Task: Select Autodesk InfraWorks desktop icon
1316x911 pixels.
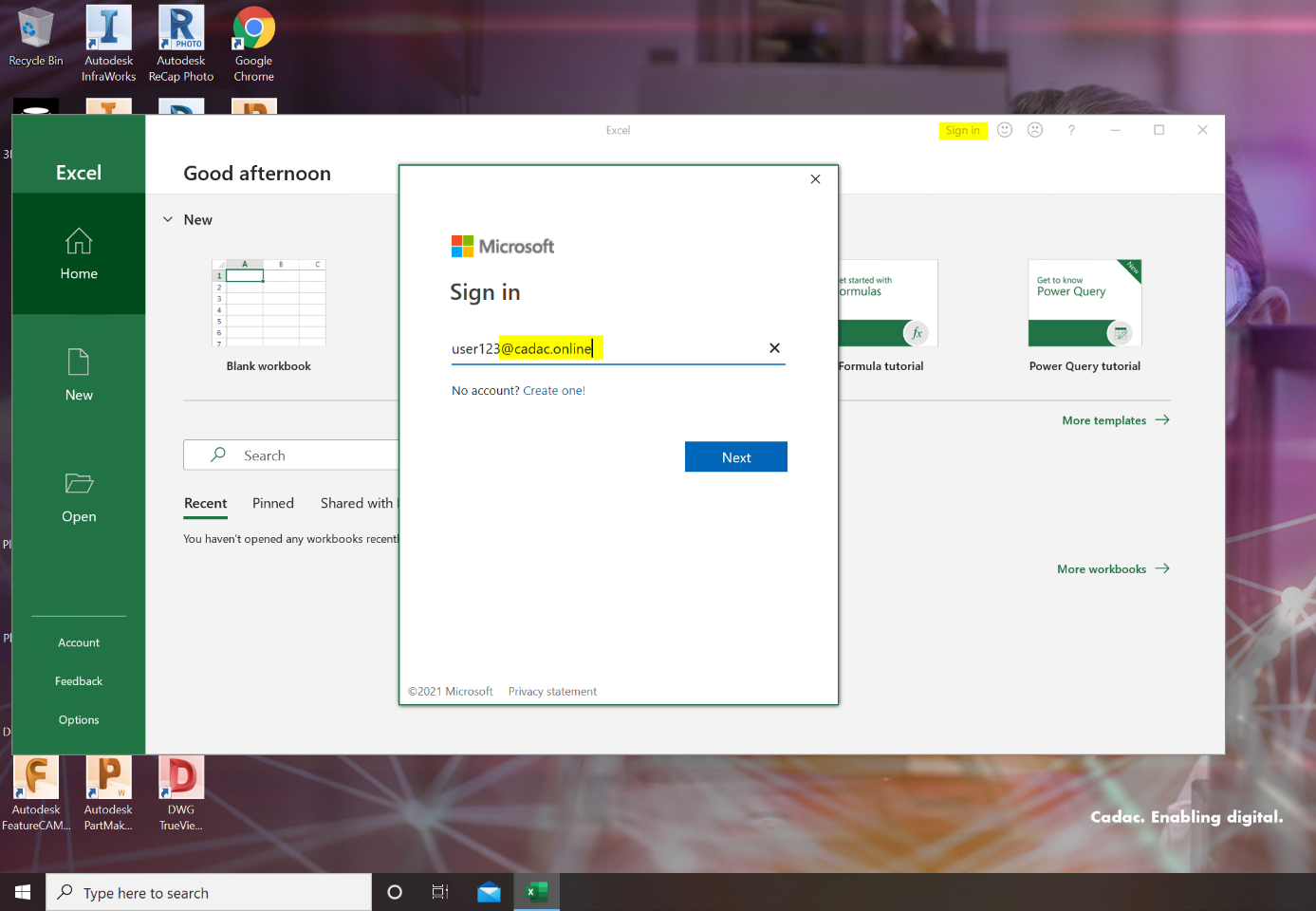Action: (x=109, y=44)
